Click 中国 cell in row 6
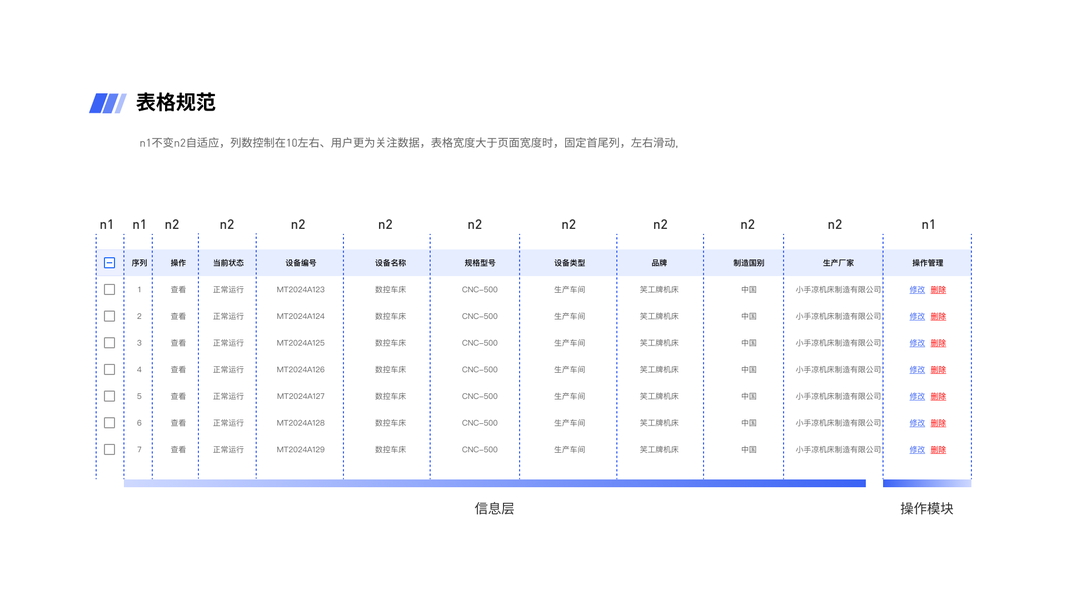 pos(749,423)
